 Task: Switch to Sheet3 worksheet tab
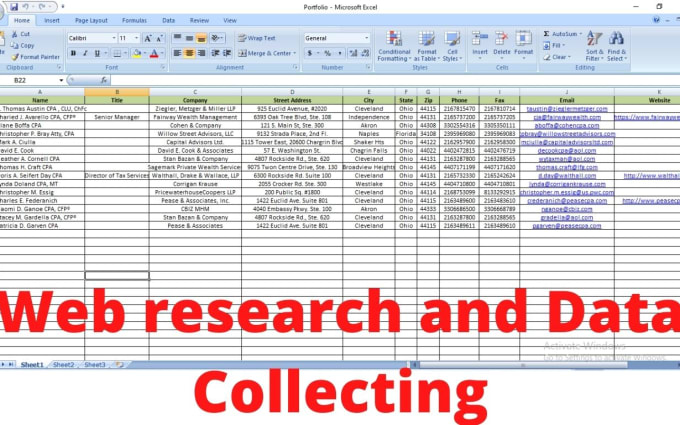click(95, 365)
